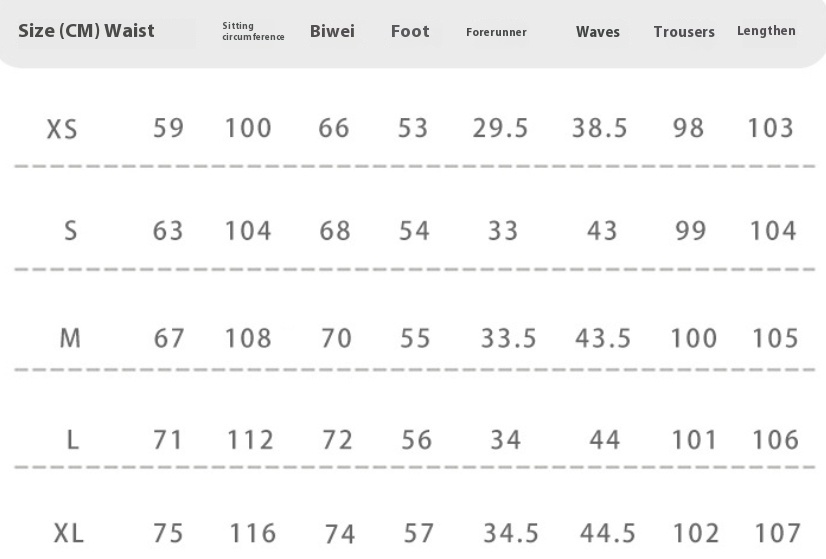Click sitting circumference 112 in L row
This screenshot has height=559, width=826.
pos(249,440)
